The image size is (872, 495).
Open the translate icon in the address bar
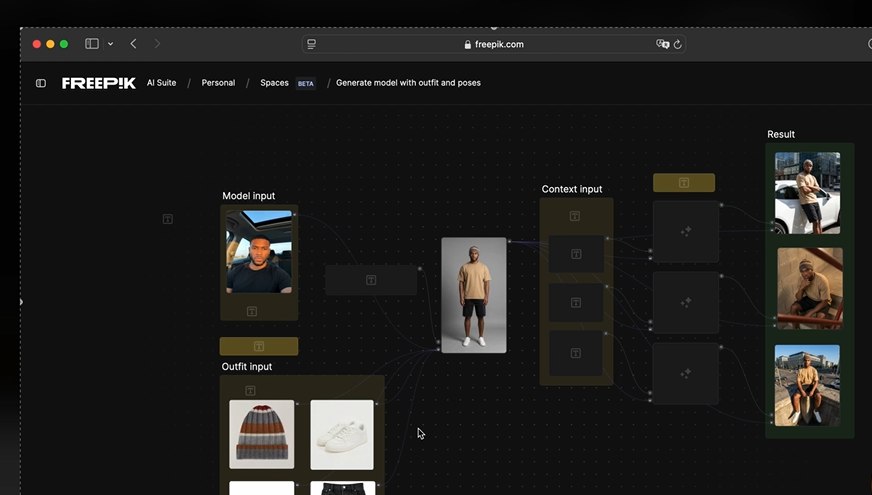click(x=661, y=44)
